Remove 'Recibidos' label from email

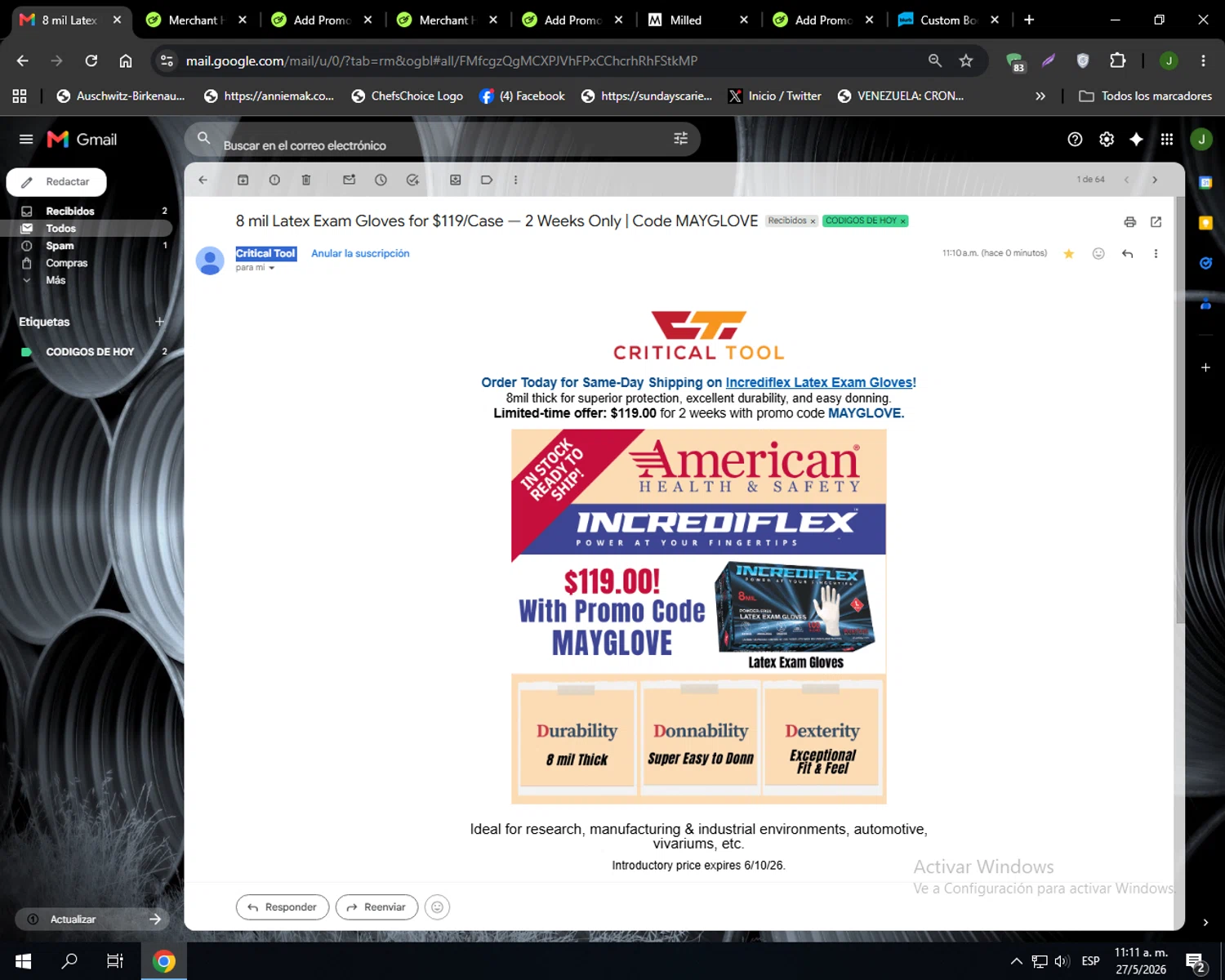pos(813,221)
